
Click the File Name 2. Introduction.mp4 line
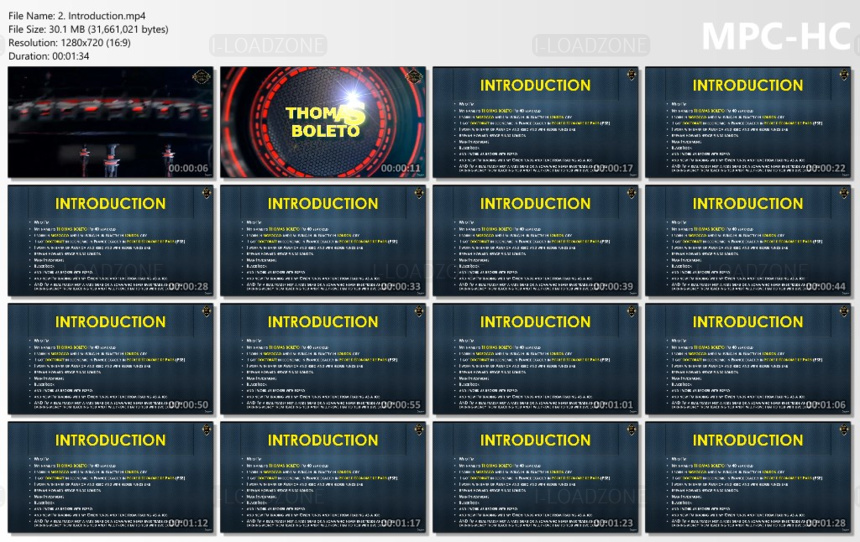(x=77, y=16)
